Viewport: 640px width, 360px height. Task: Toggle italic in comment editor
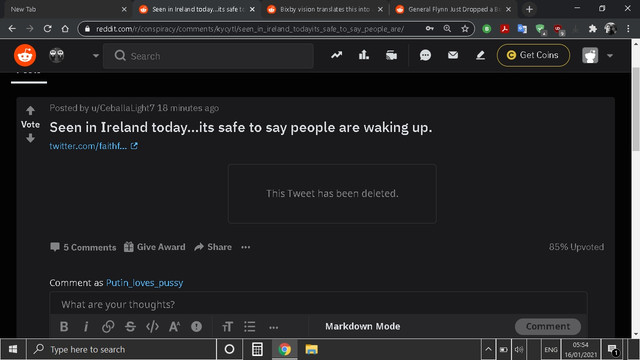(86, 327)
